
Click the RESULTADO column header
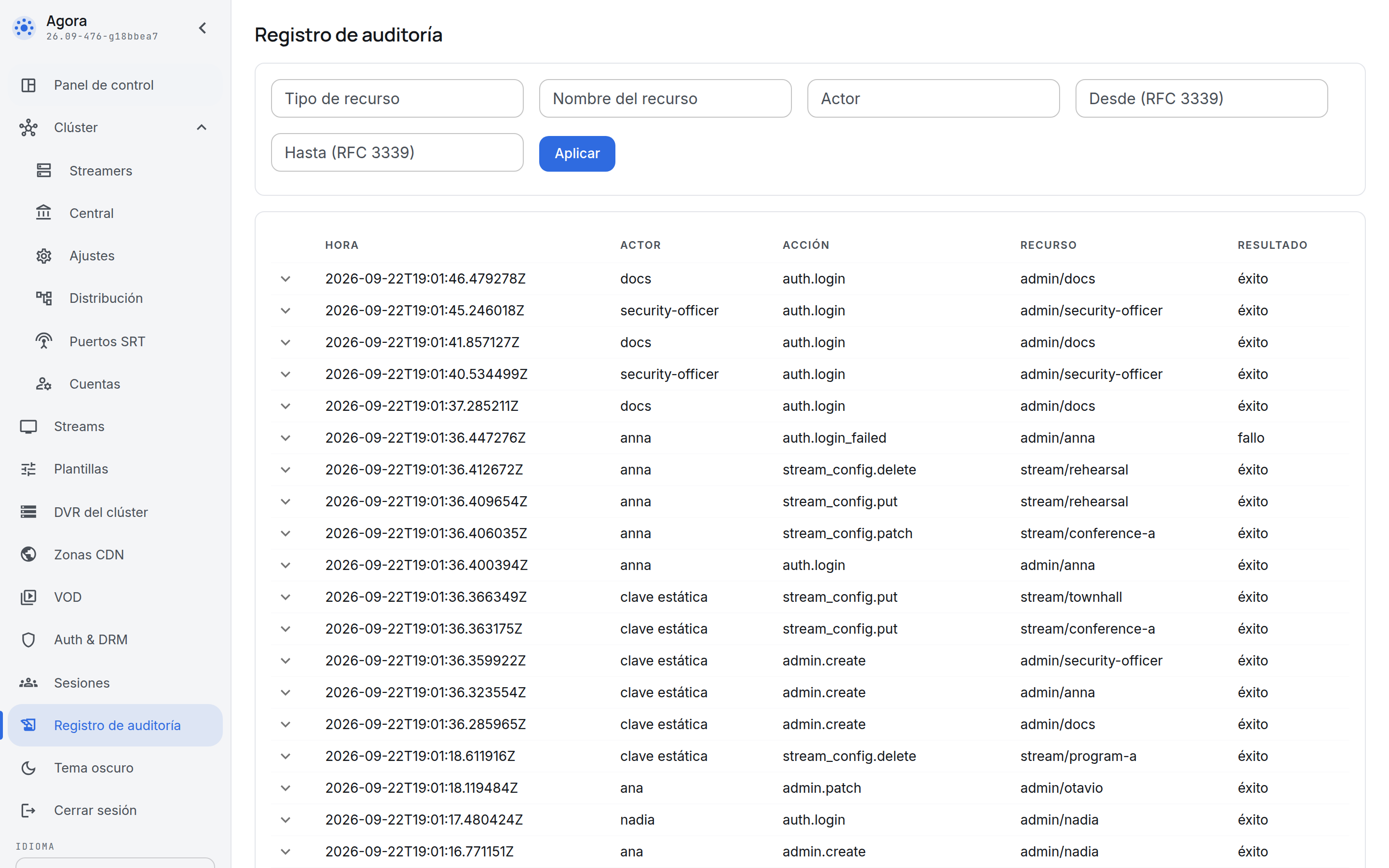(1272, 245)
